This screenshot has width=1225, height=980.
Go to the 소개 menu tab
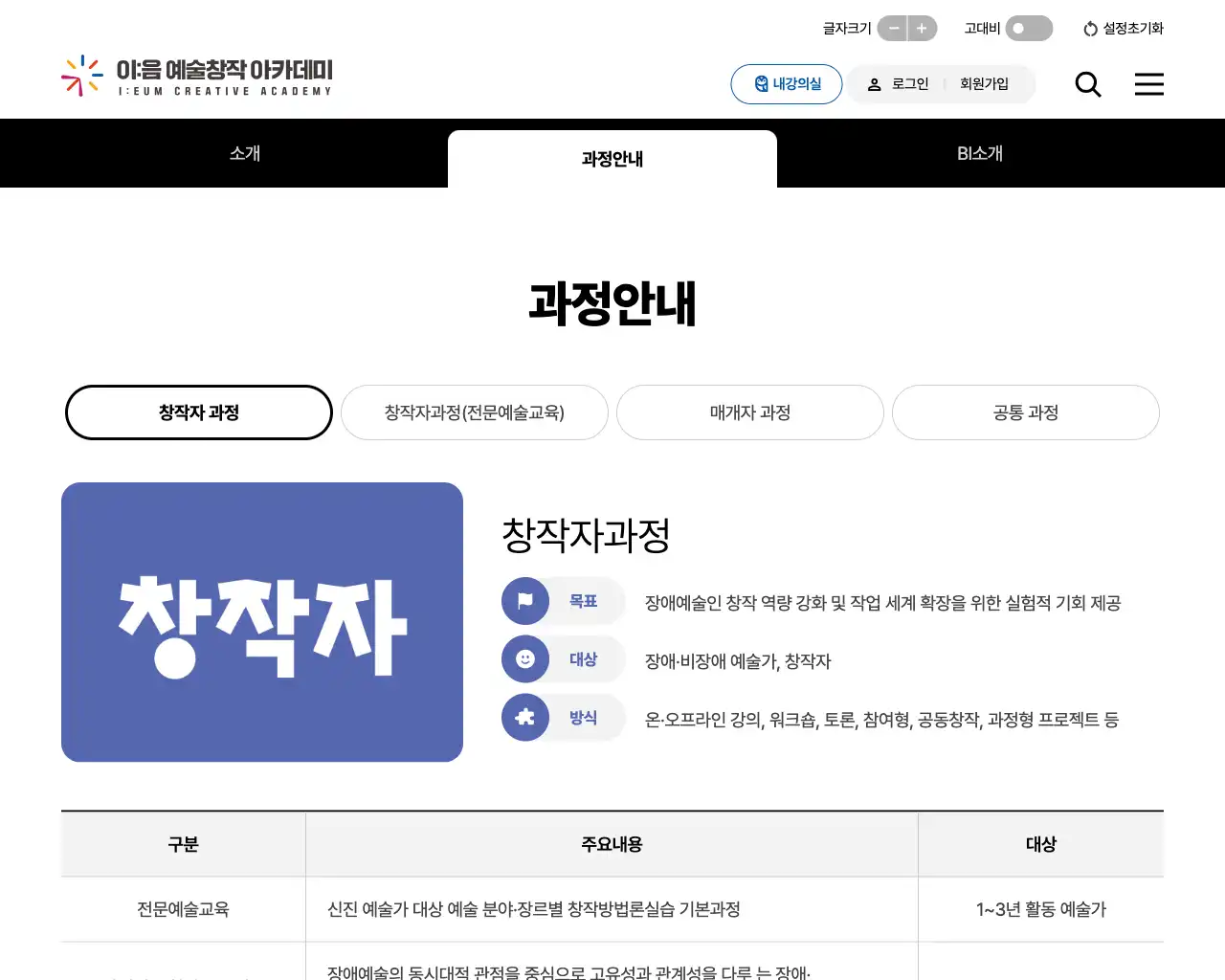pyautogui.click(x=245, y=153)
